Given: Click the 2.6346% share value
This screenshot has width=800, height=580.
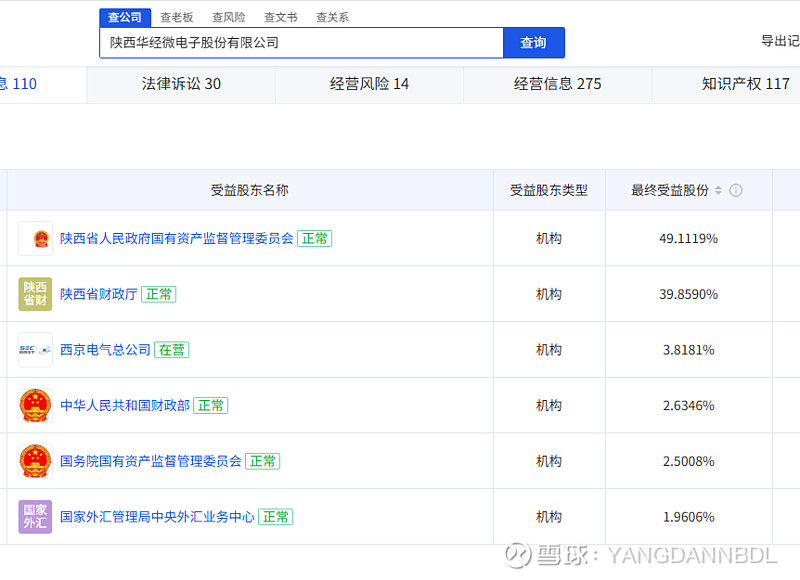Looking at the screenshot, I should point(688,406).
